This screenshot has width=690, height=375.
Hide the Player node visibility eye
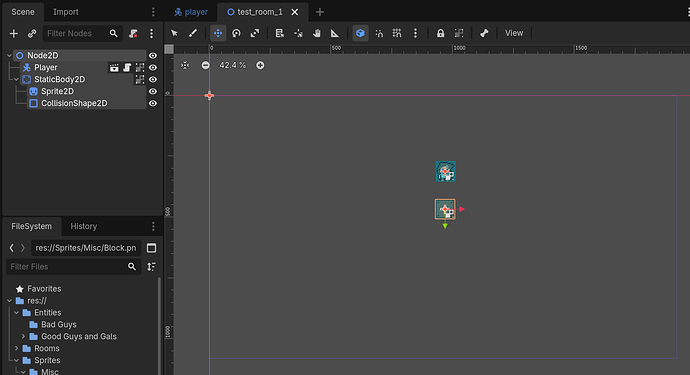click(153, 68)
